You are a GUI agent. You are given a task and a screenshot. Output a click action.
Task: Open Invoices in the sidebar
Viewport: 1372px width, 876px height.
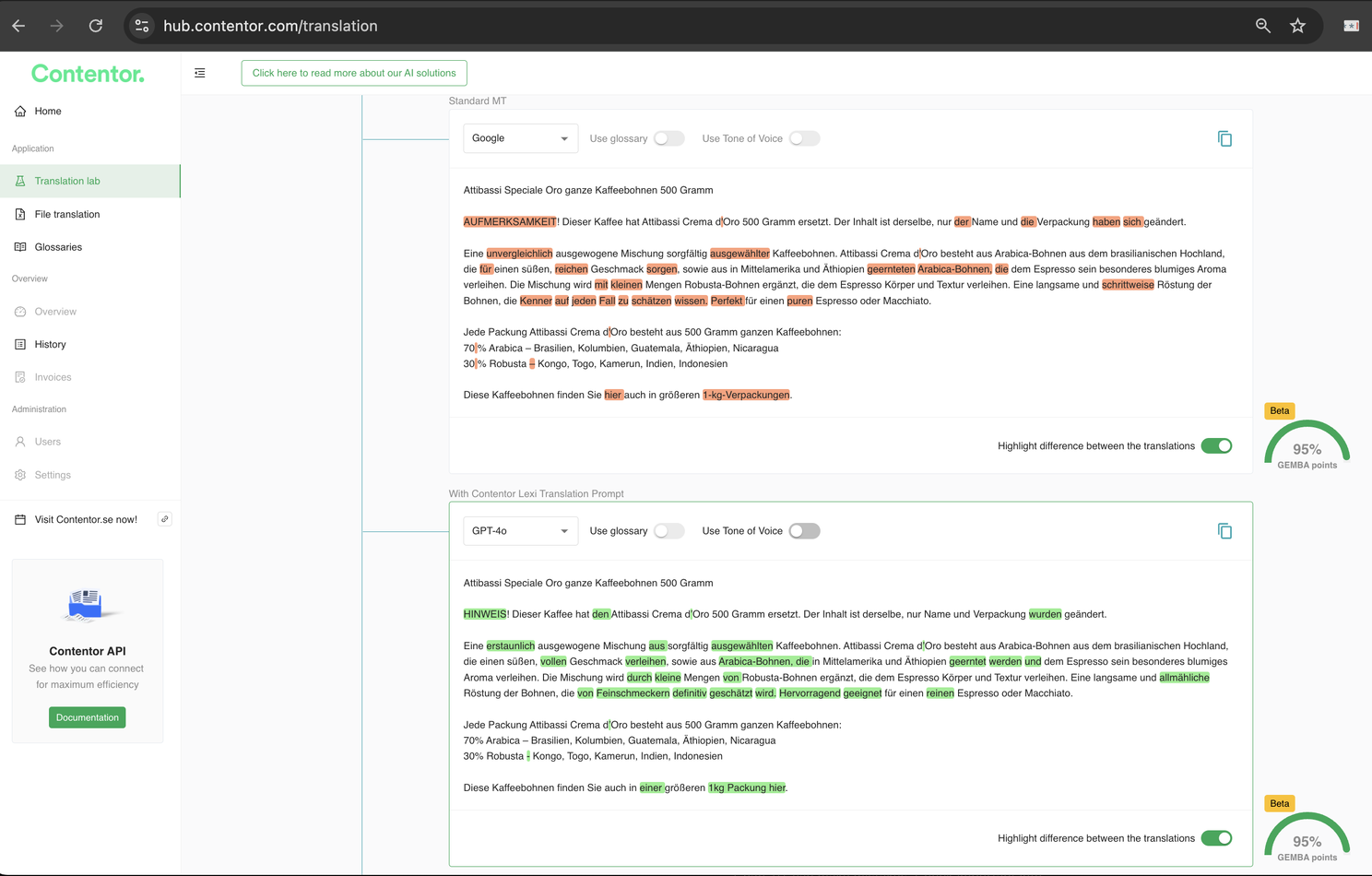[89, 377]
